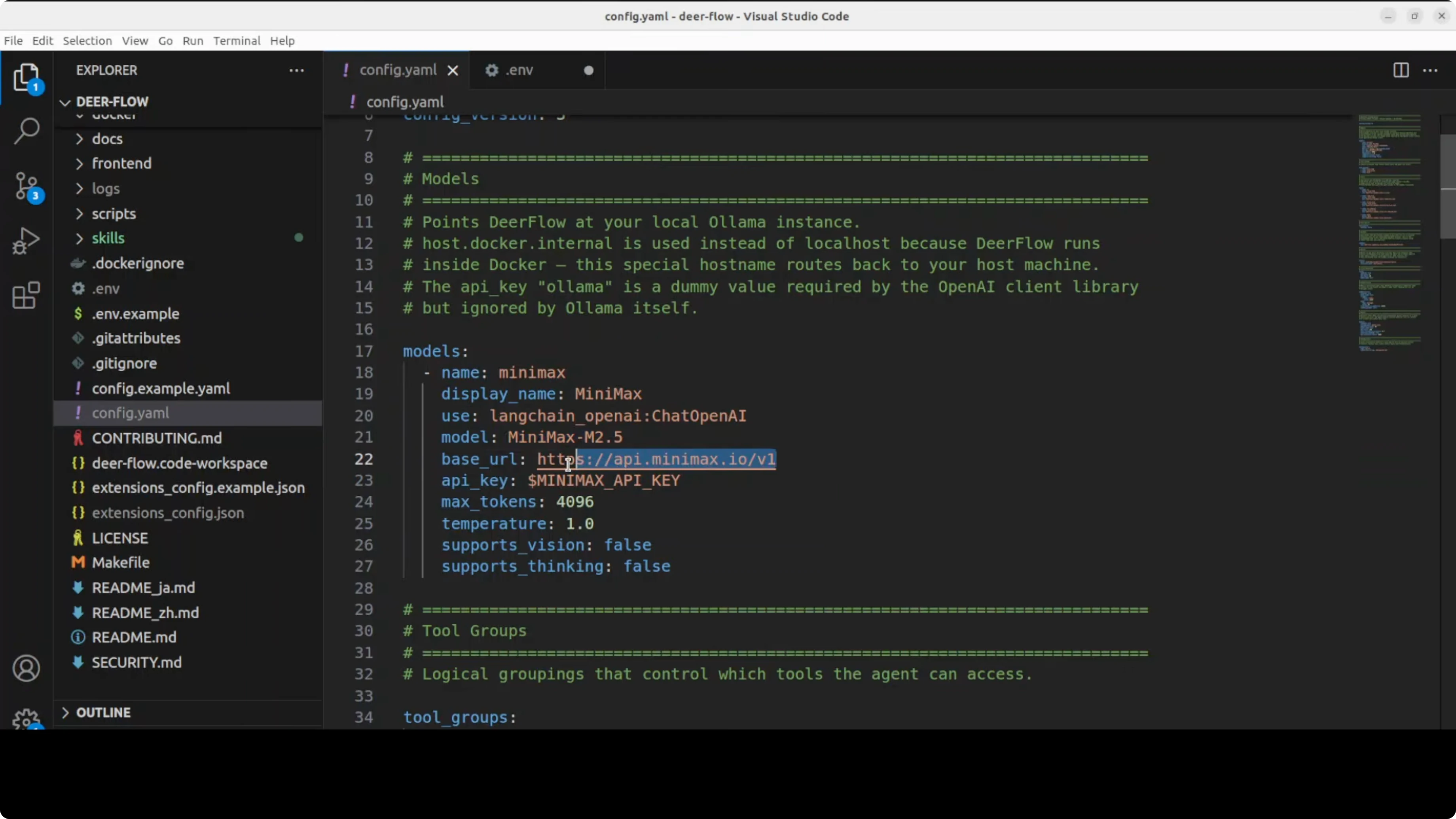This screenshot has height=819, width=1456.
Task: Open the Accounts icon
Action: click(x=26, y=668)
